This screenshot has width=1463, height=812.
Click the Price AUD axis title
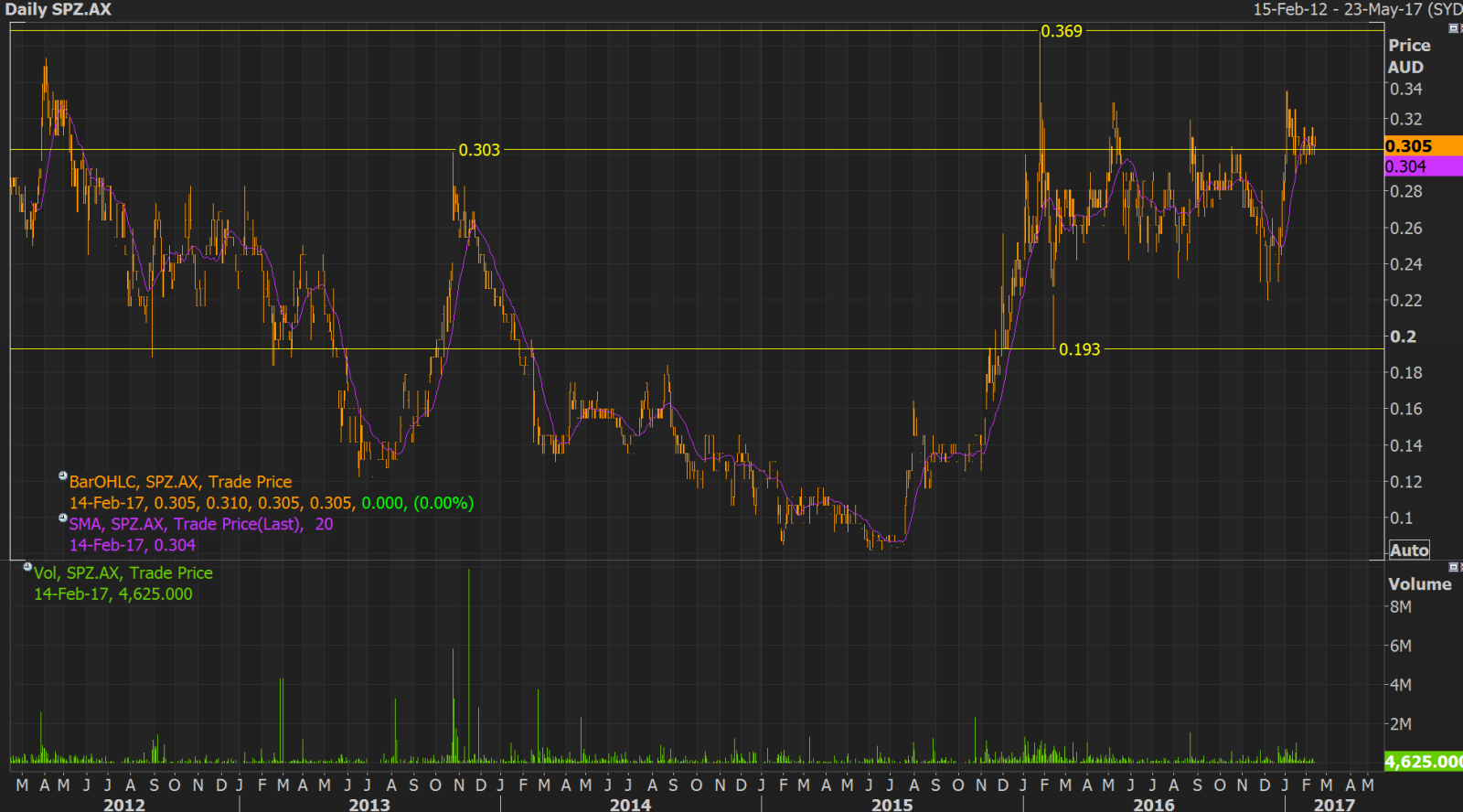(x=1409, y=56)
